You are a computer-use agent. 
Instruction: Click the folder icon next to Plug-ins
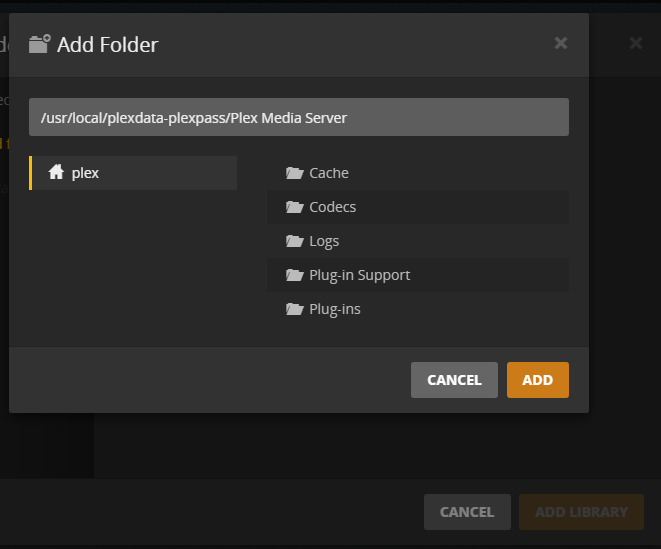(x=295, y=309)
